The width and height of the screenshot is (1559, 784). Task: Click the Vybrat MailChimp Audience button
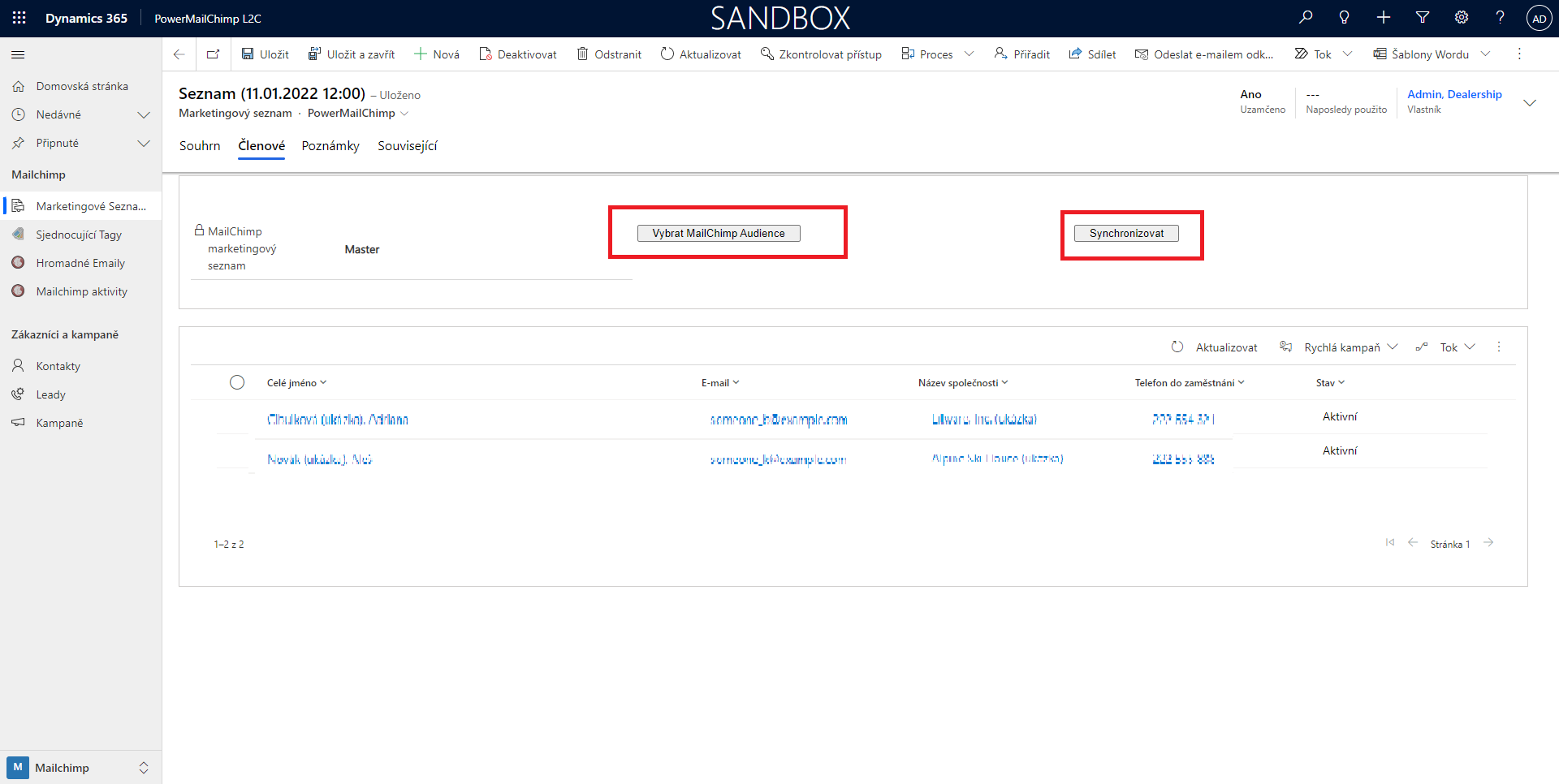719,234
